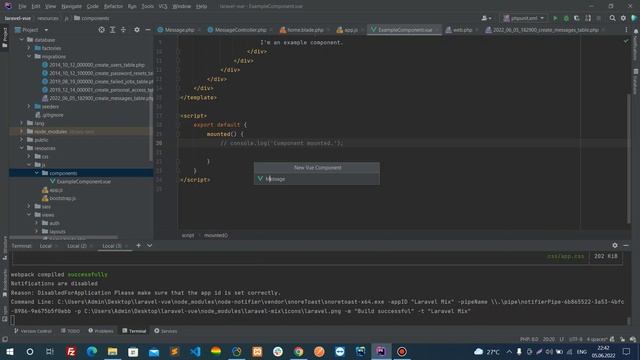640x360 pixels.
Task: Collapse the database folder
Action: [22, 40]
